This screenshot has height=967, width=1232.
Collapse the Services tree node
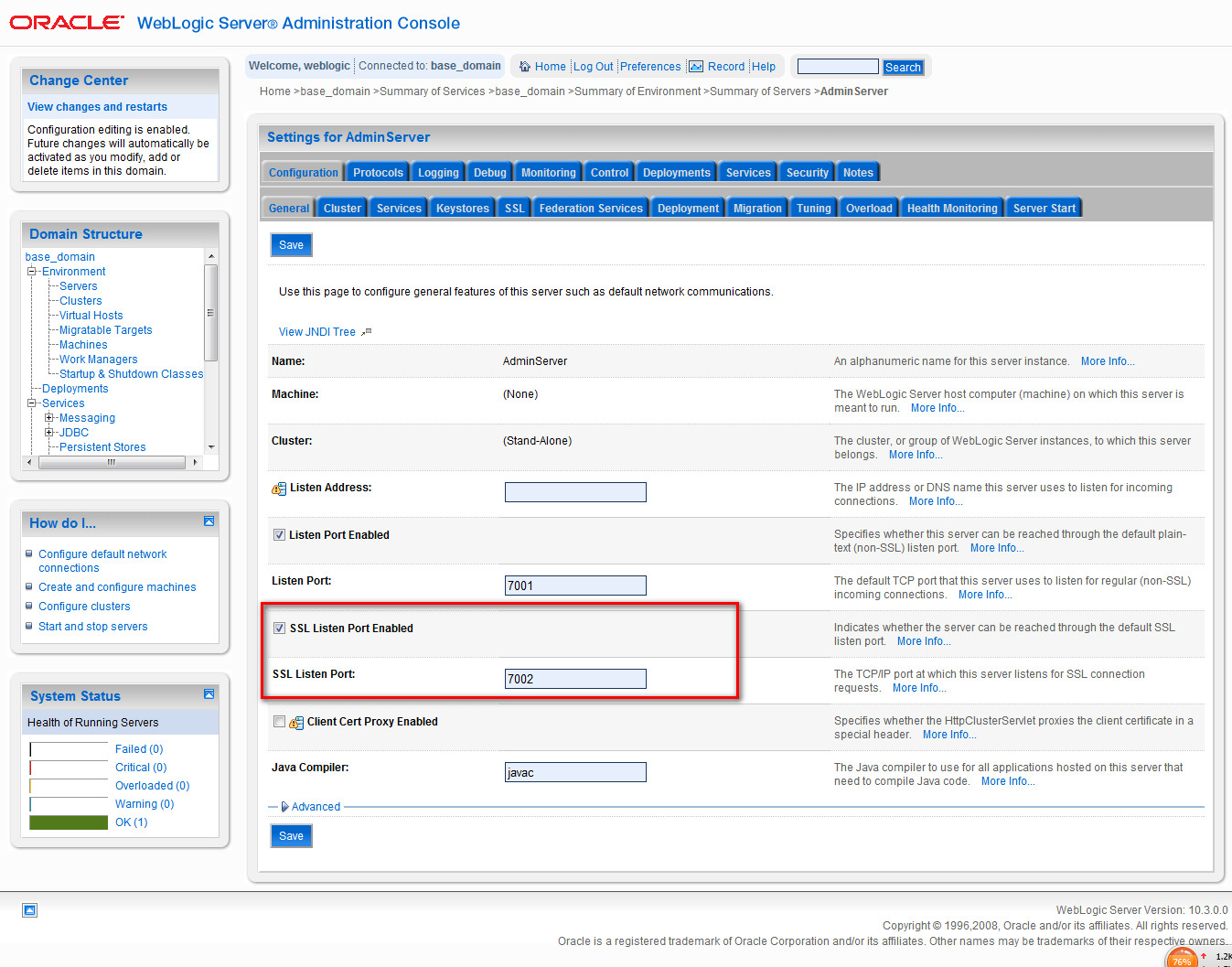coord(32,403)
